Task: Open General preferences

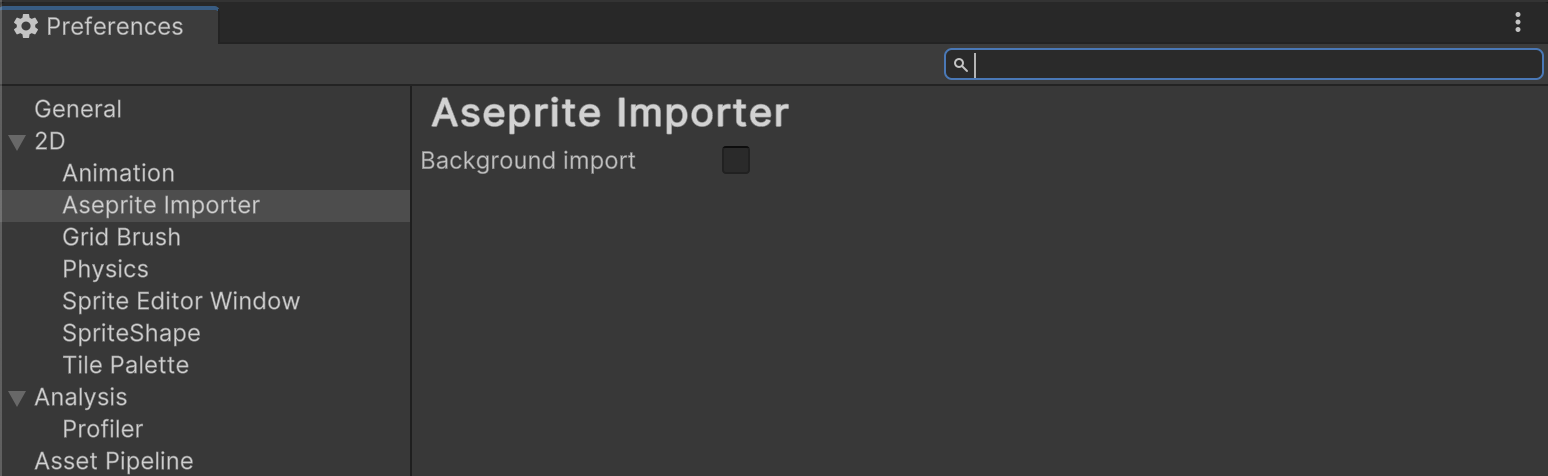Action: pyautogui.click(x=78, y=109)
